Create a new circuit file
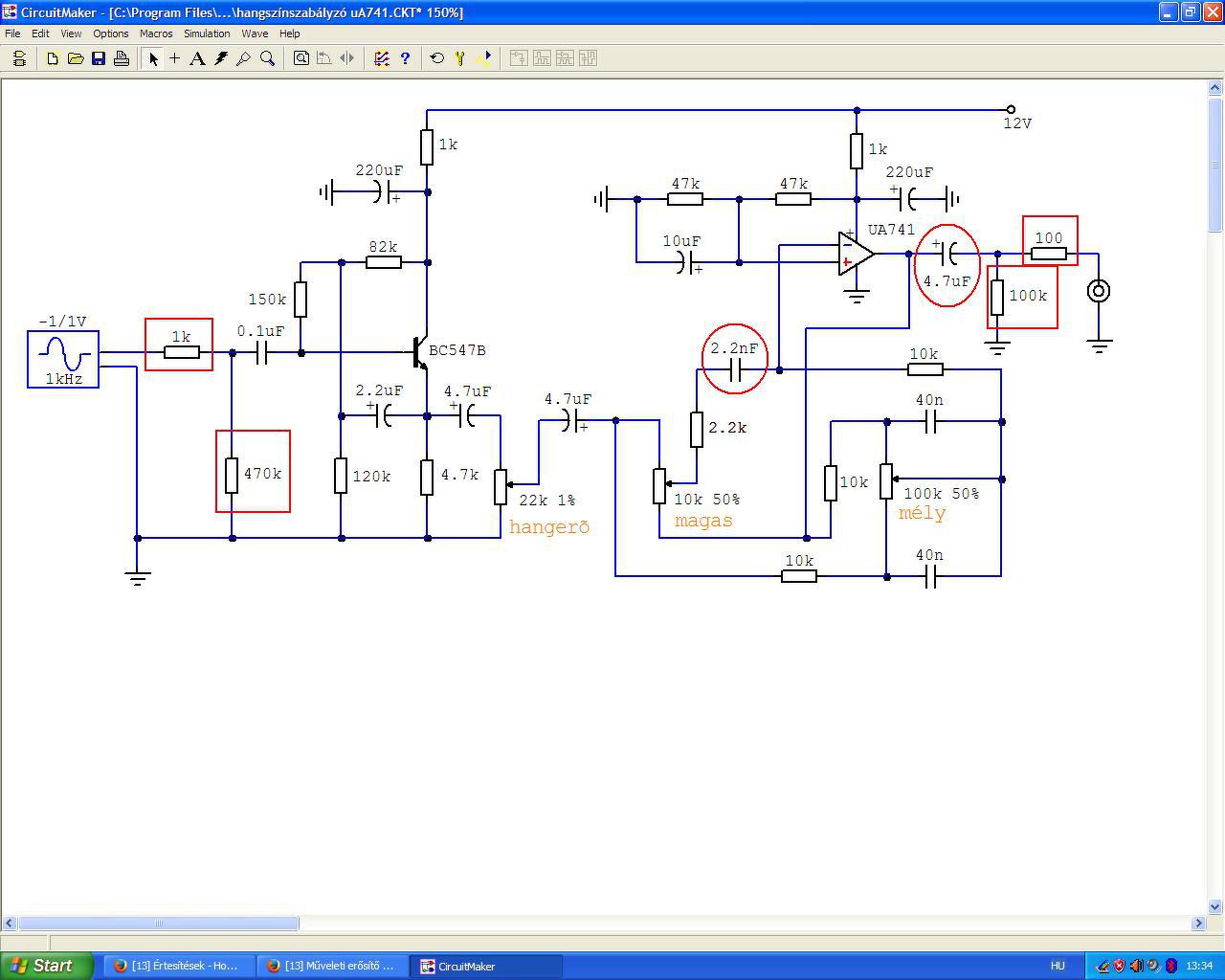The height and width of the screenshot is (980, 1225). click(x=53, y=58)
